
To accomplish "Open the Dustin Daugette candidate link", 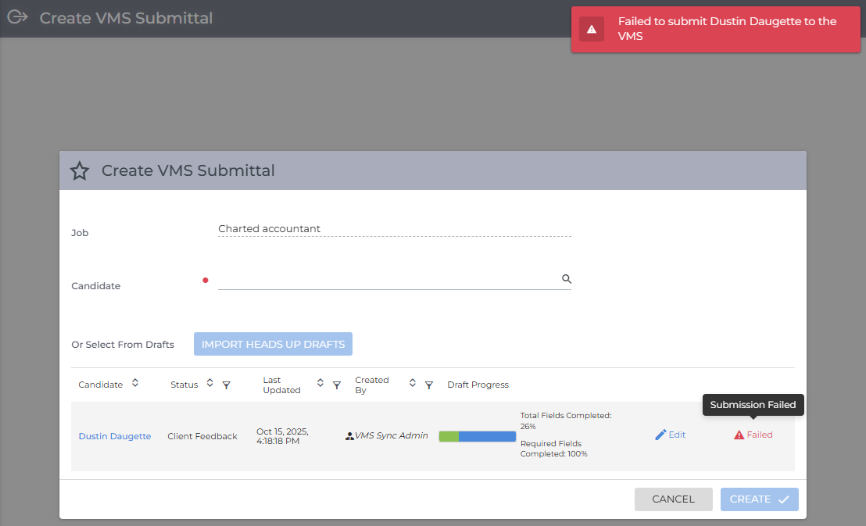I will pos(115,436).
